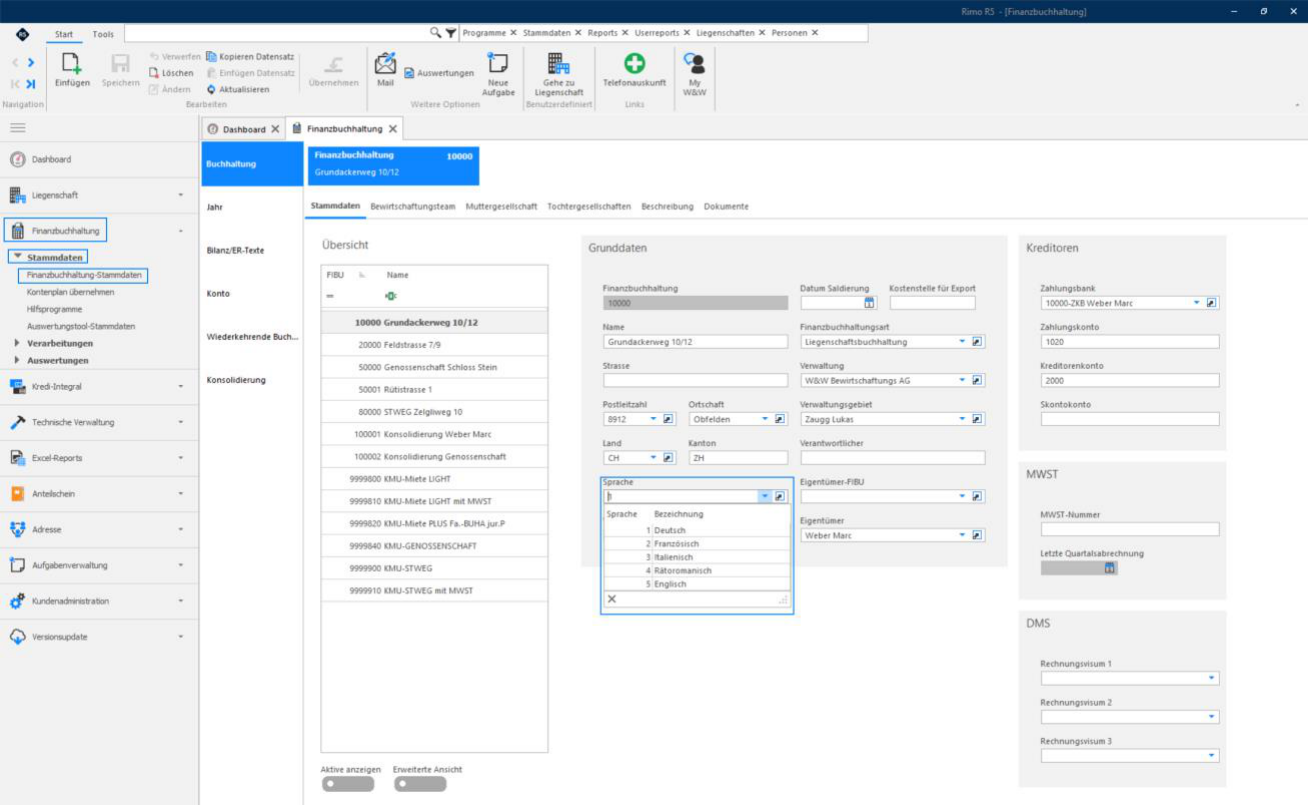Open the Eigentümer-FIBU dropdown

[x=963, y=496]
